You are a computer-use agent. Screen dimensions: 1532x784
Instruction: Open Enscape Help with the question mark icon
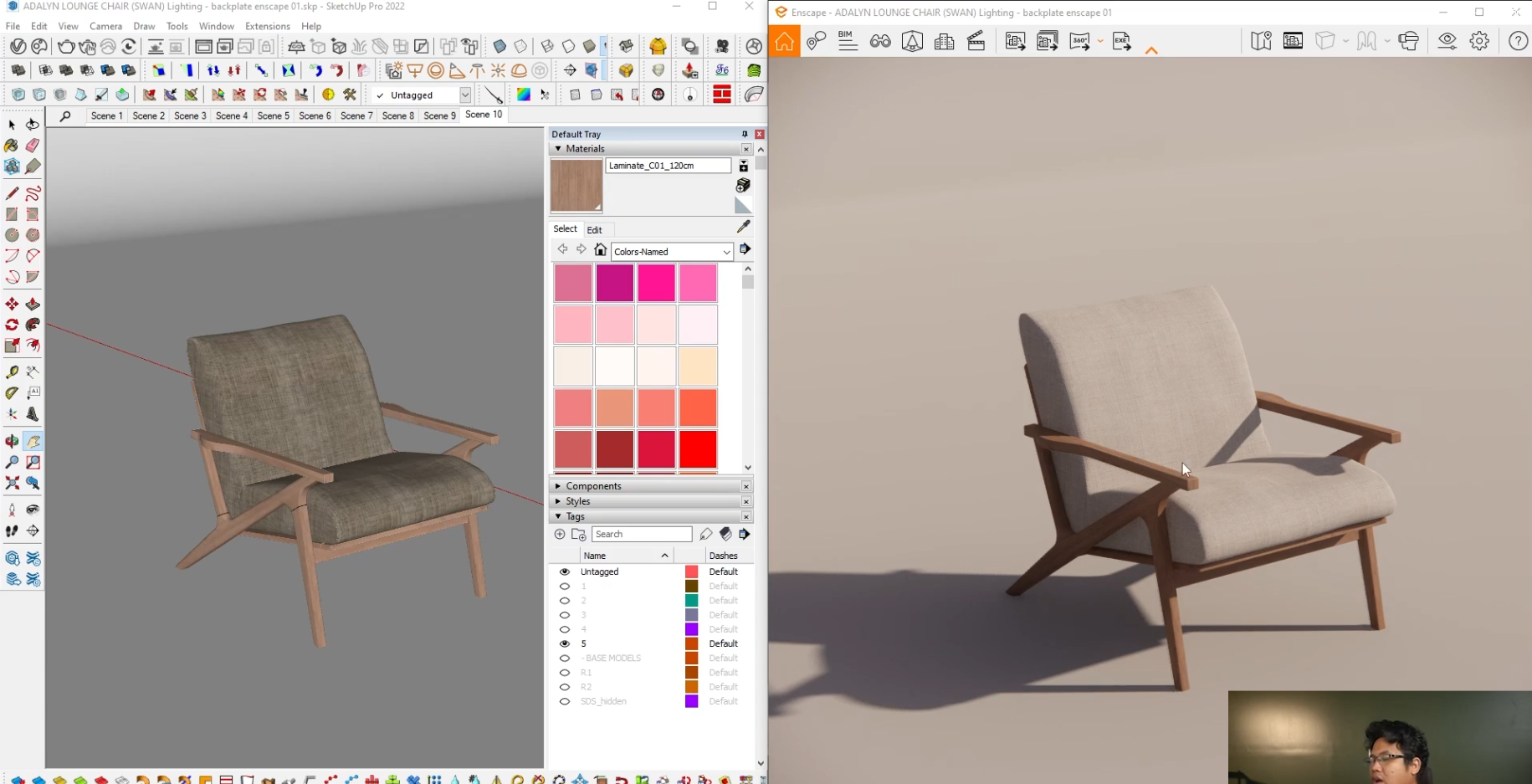point(1518,41)
